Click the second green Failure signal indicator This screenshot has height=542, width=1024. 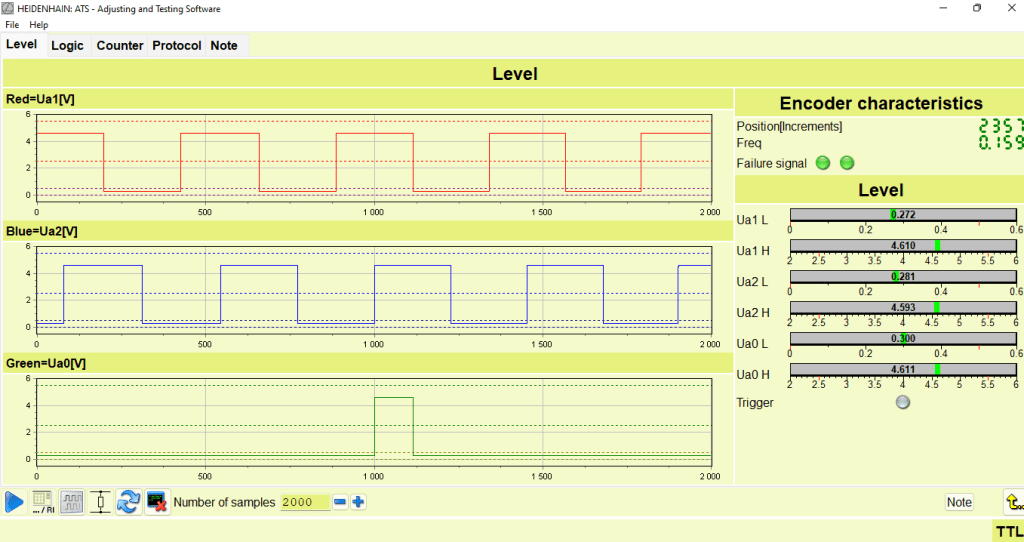pos(847,163)
